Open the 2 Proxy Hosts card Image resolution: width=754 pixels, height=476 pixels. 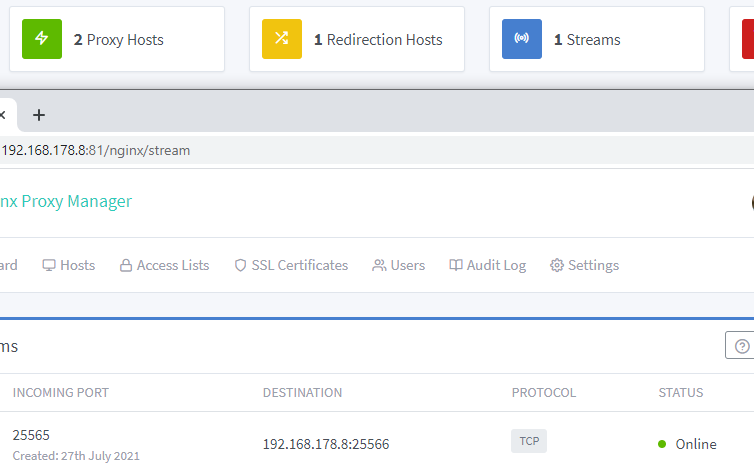point(117,39)
